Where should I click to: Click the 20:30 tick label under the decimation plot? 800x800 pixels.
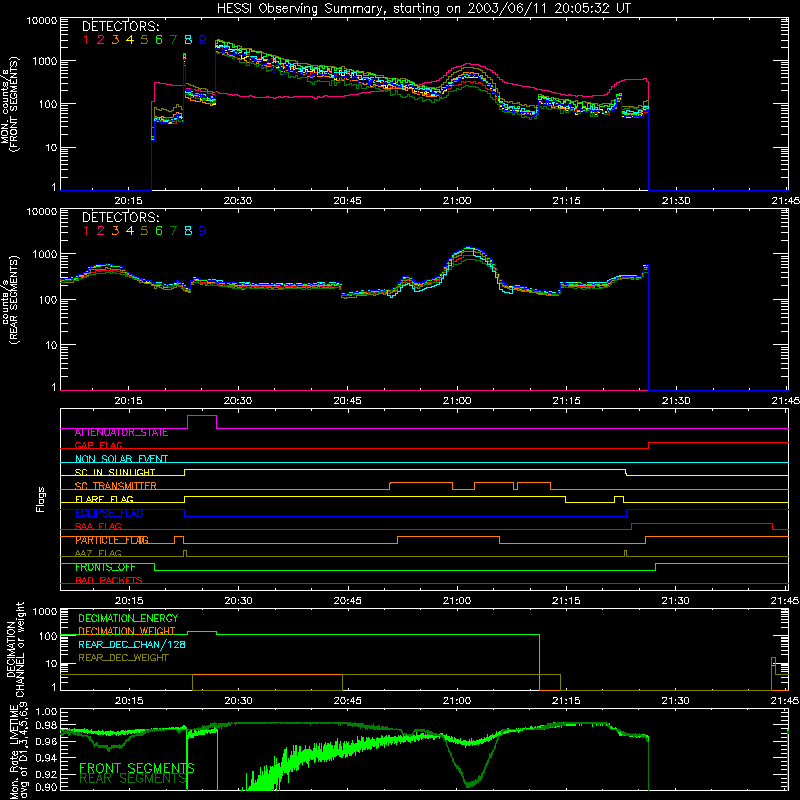238,701
